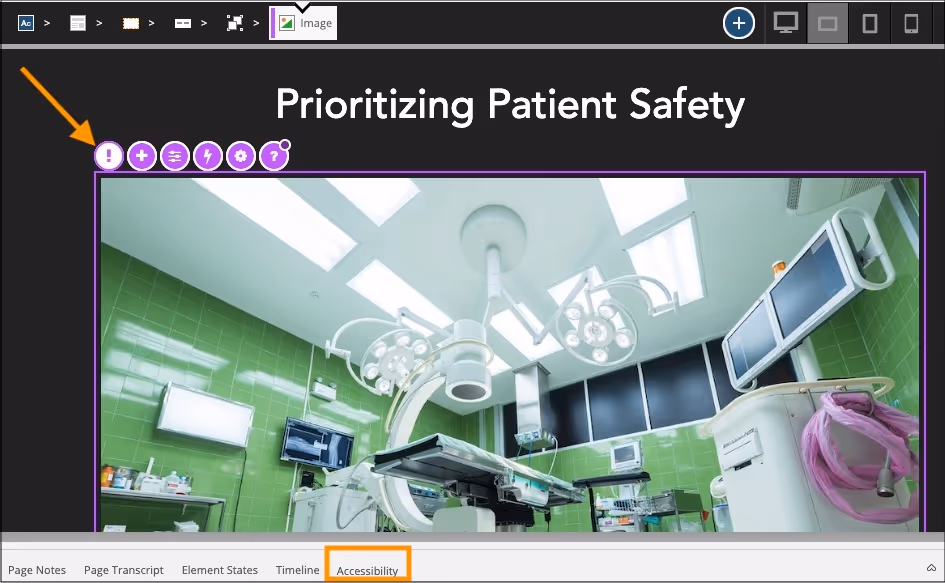The width and height of the screenshot is (945, 583).
Task: Switch to phone preview
Action: (911, 24)
